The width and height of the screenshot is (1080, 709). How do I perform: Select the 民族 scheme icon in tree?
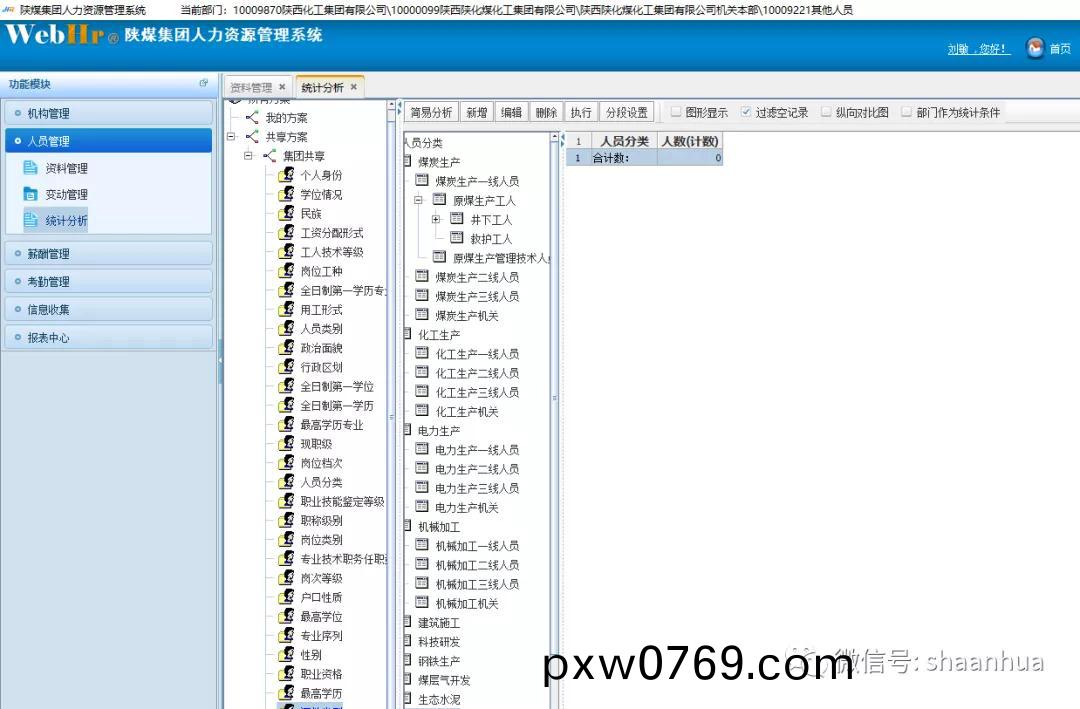(x=286, y=213)
